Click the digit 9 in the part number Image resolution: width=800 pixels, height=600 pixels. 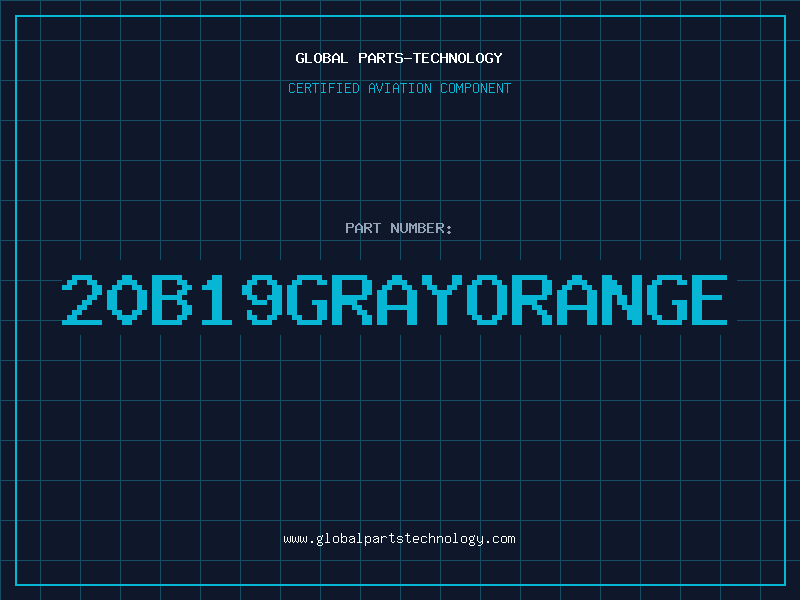(x=261, y=300)
